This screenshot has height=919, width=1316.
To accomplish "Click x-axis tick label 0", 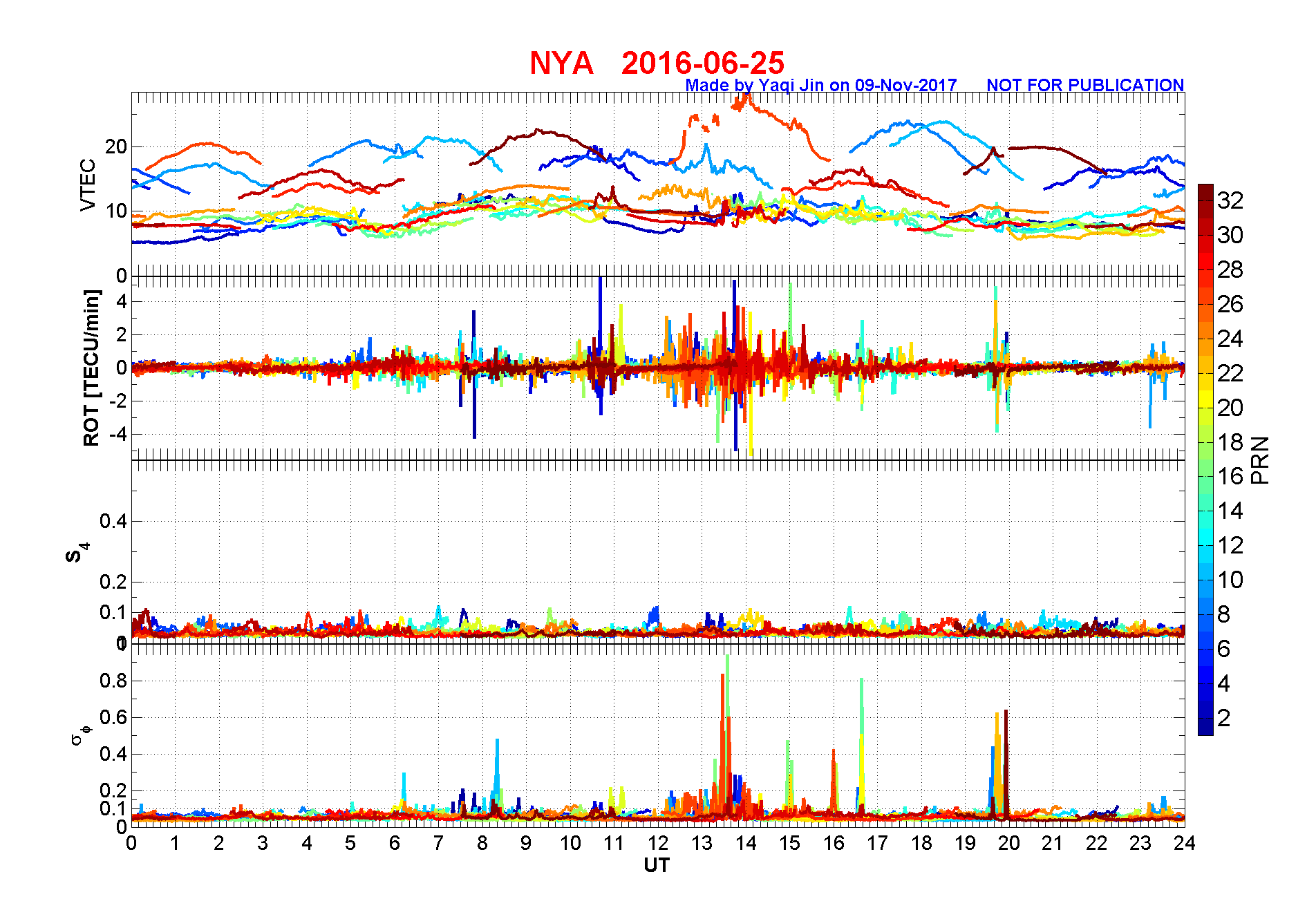I will tap(131, 843).
